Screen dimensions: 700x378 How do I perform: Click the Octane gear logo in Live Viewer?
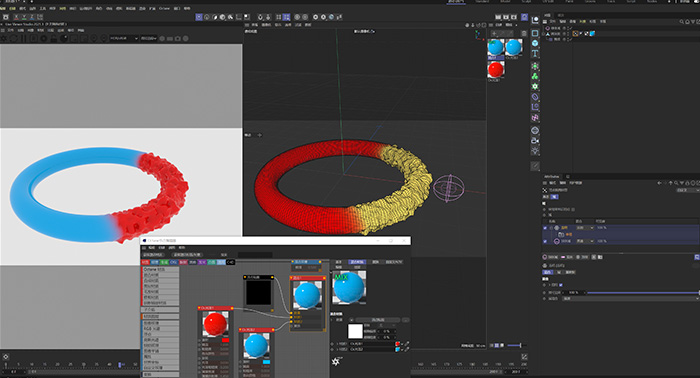coord(5,39)
